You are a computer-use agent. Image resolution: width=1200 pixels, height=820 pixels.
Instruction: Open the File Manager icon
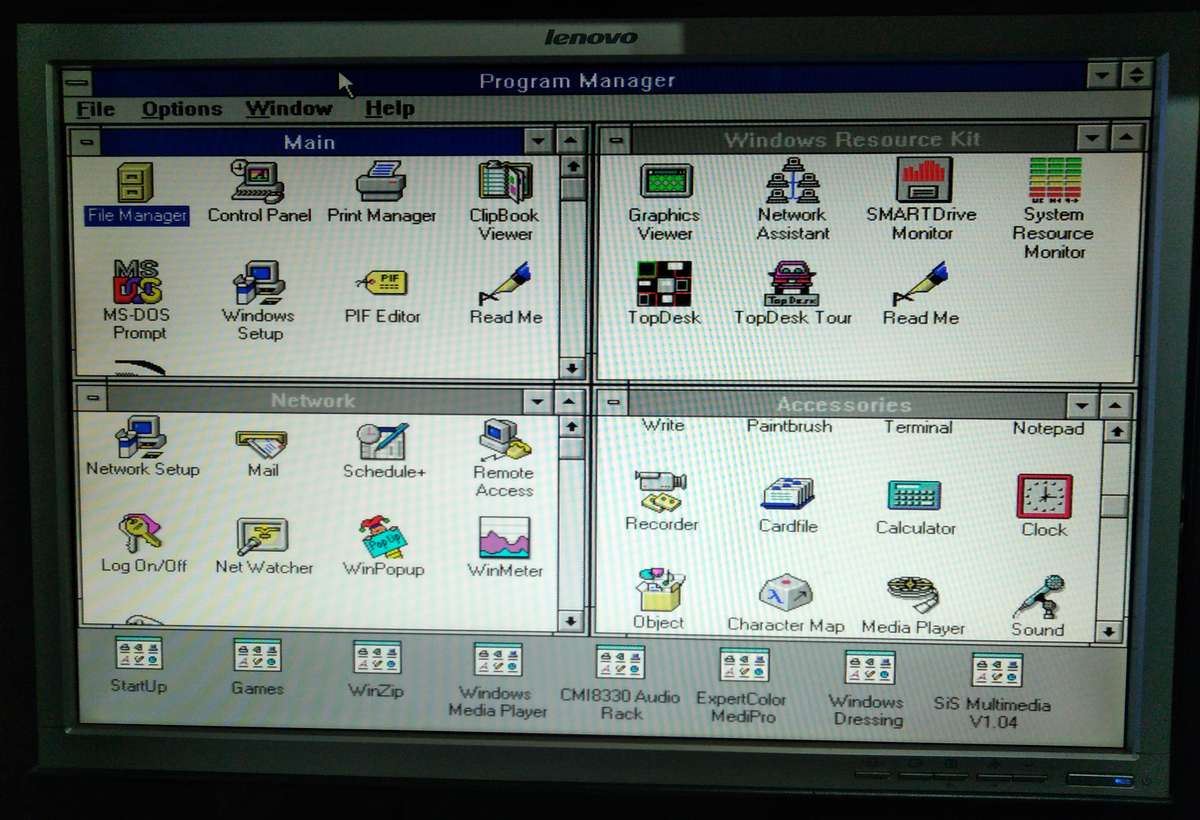[135, 185]
